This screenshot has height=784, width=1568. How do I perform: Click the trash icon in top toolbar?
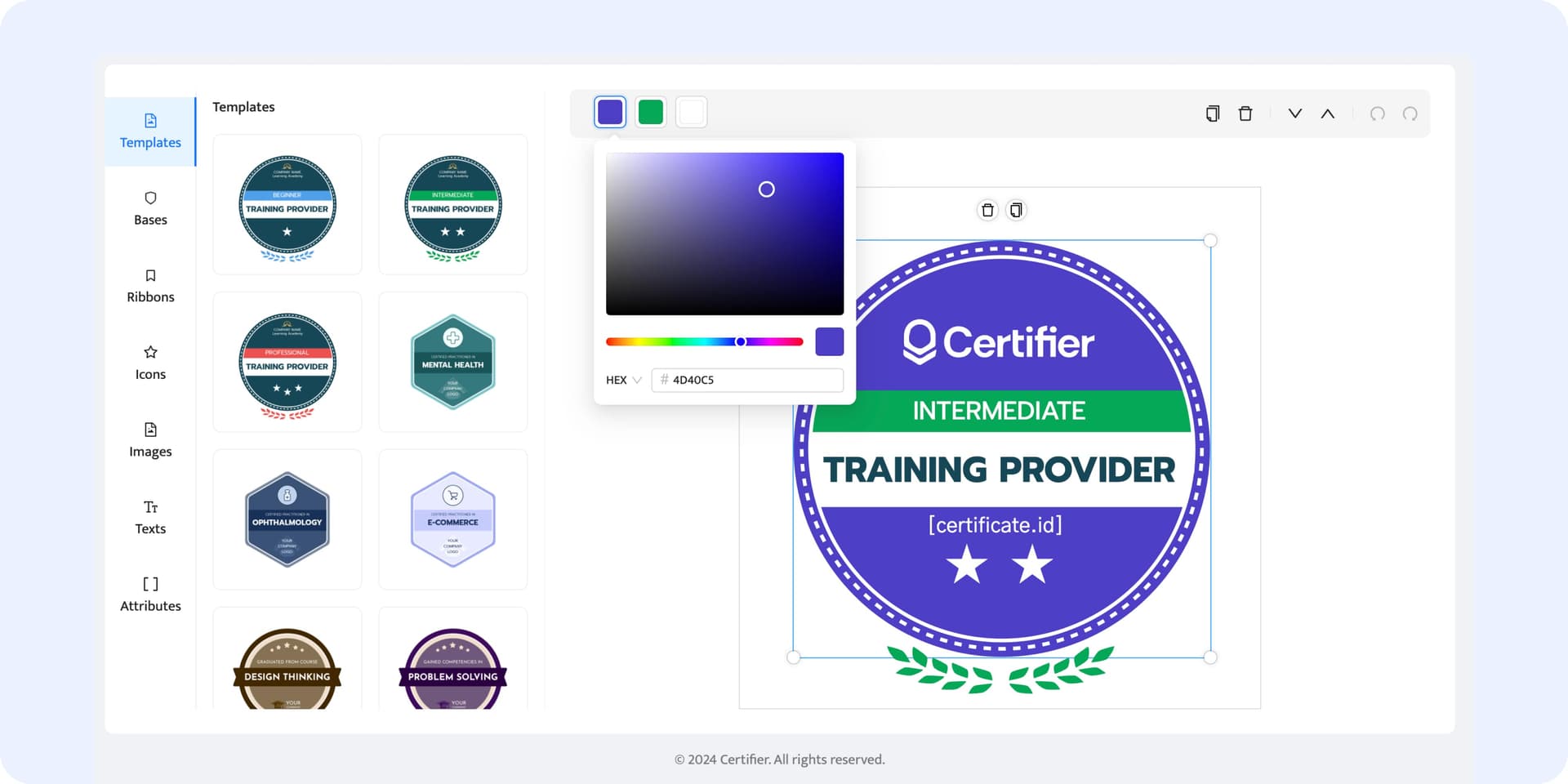[x=1245, y=114]
